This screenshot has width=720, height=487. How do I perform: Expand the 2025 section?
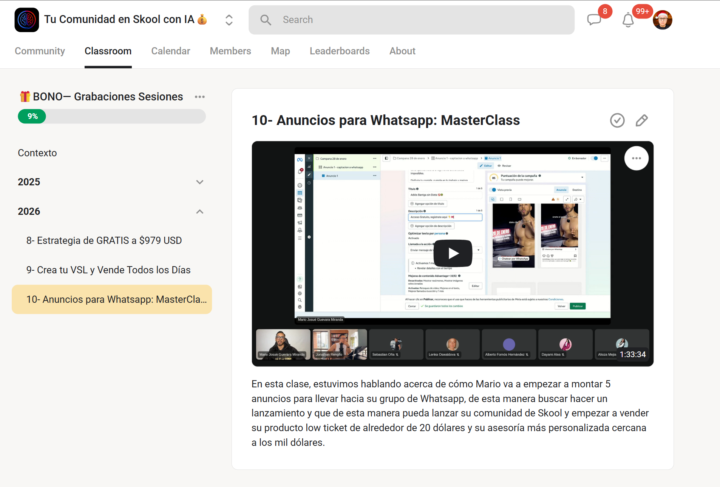[111, 182]
